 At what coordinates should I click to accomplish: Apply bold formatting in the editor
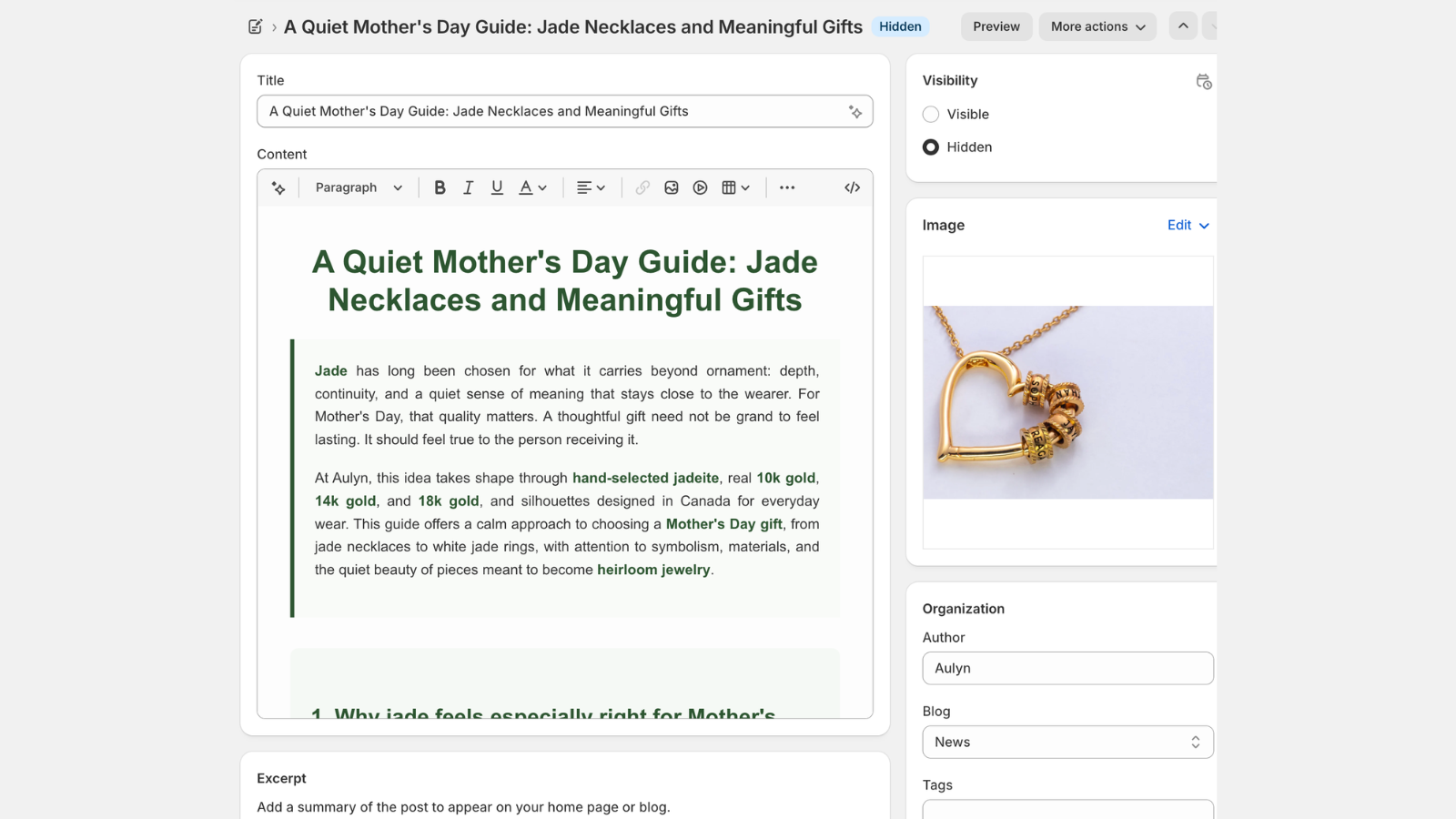[440, 187]
